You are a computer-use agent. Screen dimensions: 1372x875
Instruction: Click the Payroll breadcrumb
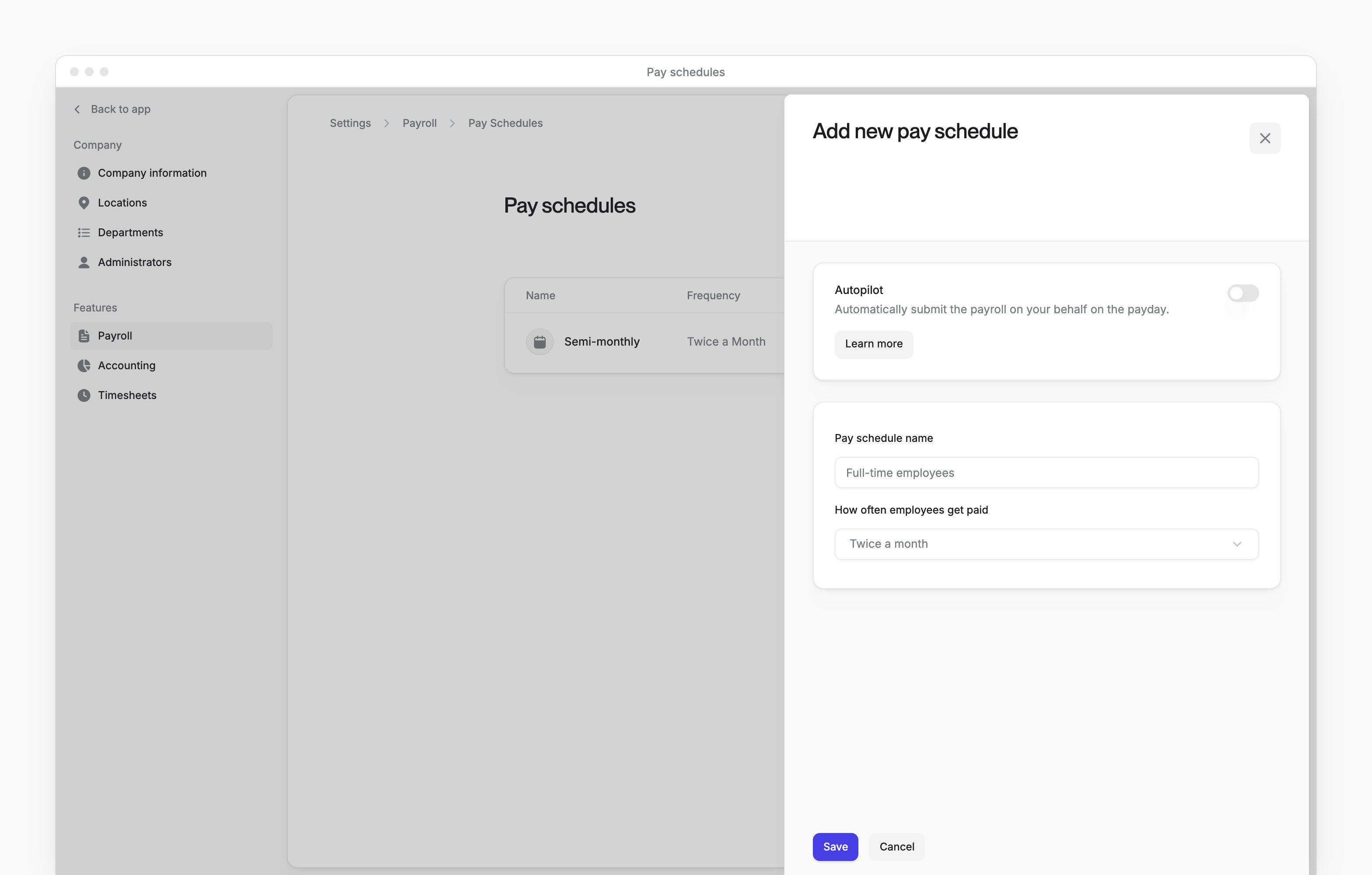click(x=420, y=123)
